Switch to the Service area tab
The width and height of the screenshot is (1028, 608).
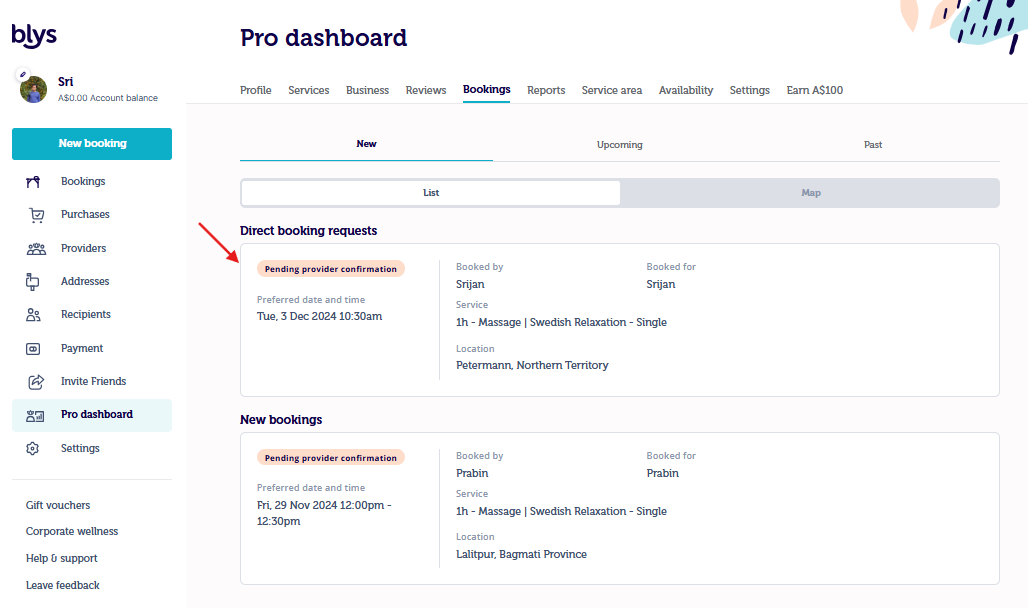coord(612,90)
